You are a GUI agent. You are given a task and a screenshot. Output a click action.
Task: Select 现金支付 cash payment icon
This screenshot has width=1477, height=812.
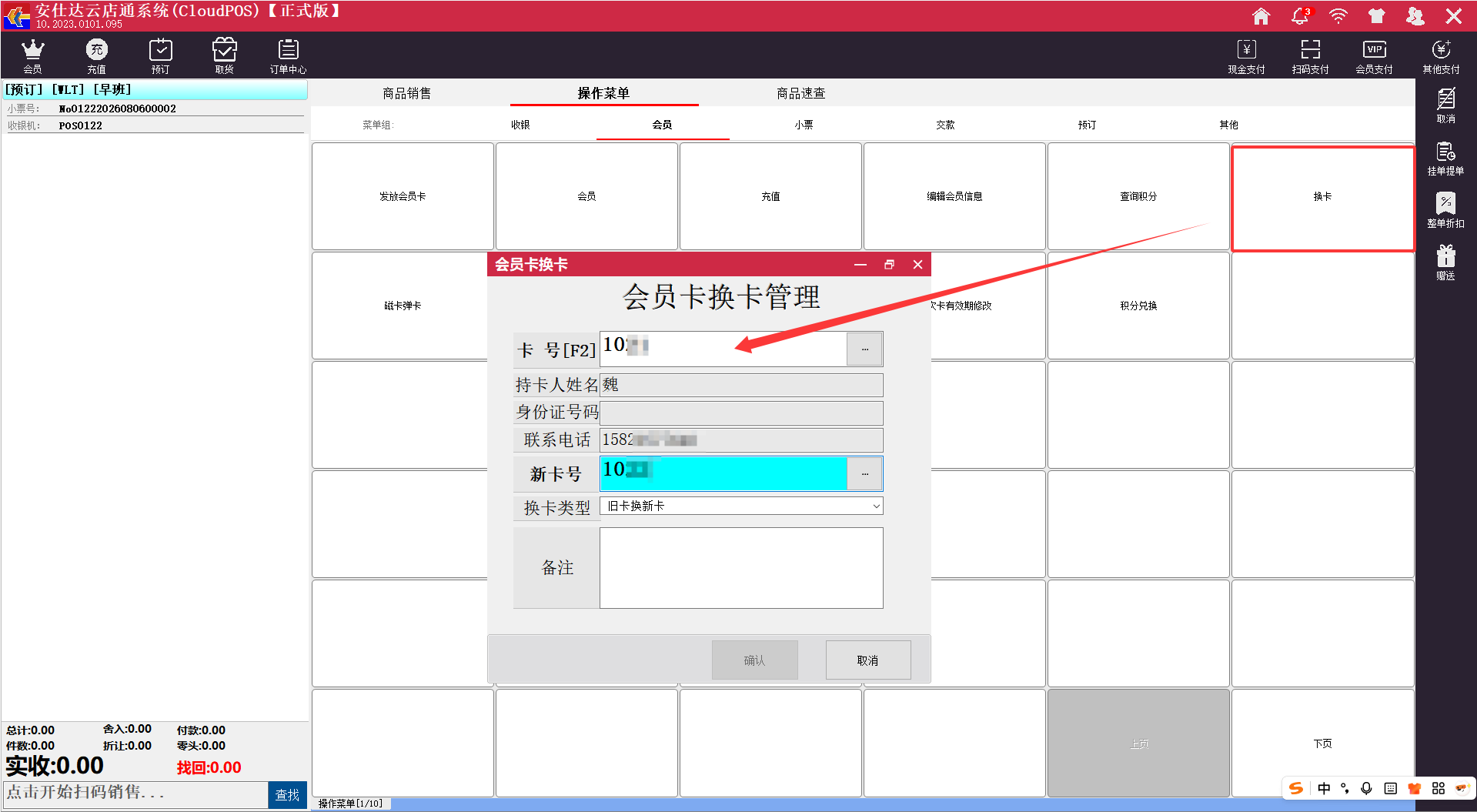1246,55
